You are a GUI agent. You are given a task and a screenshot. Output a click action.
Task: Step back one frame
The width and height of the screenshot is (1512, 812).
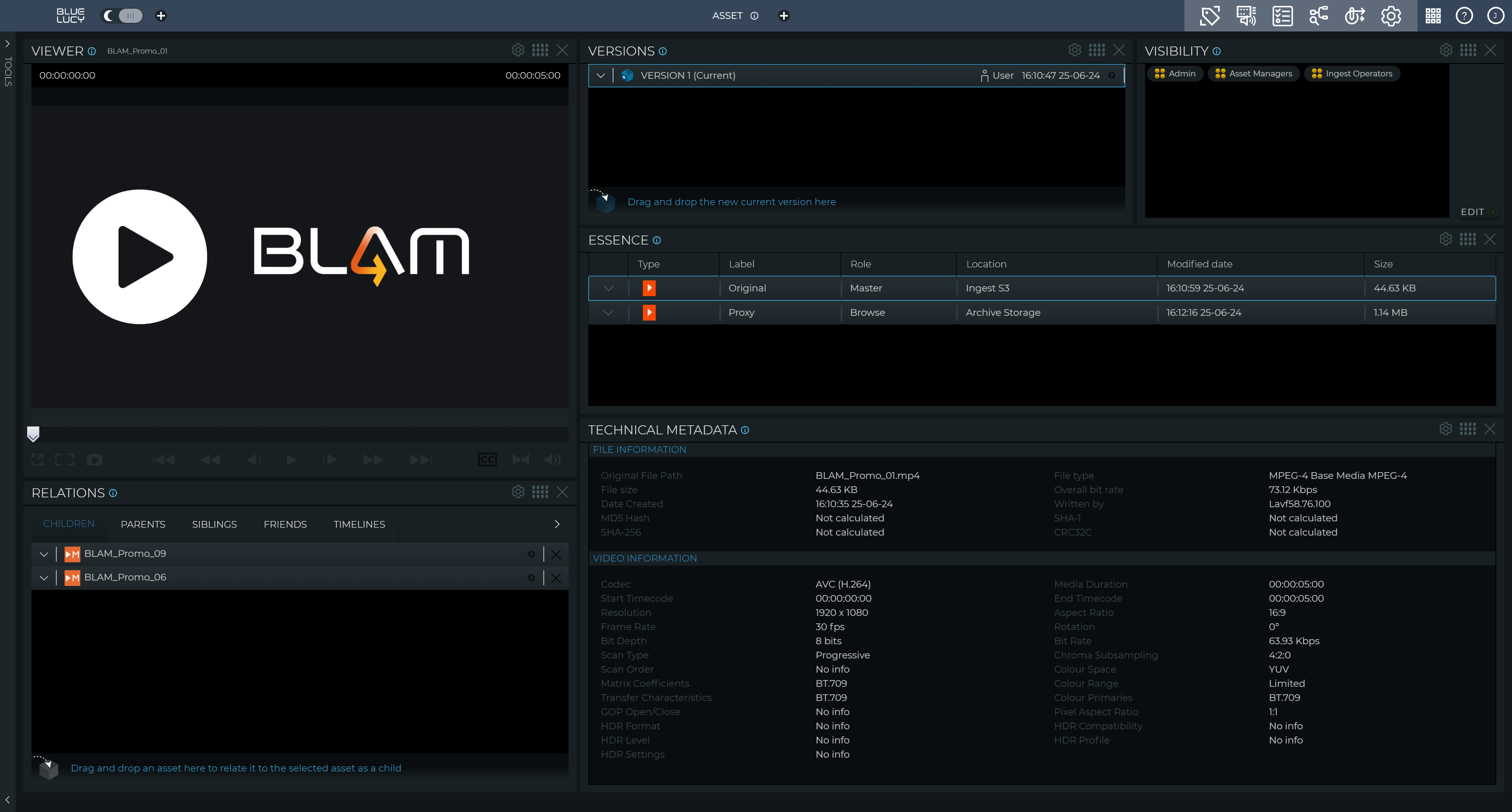[253, 460]
